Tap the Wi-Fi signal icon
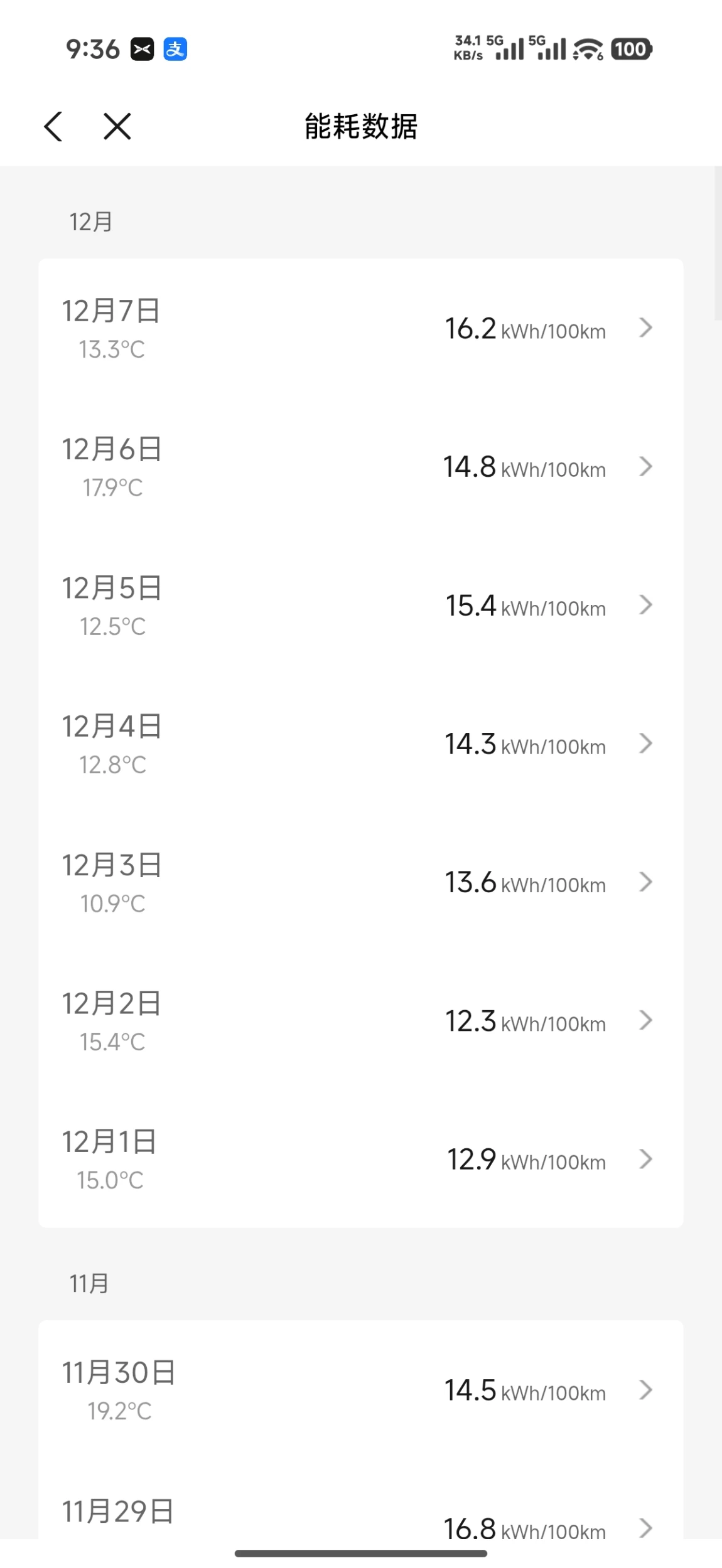The image size is (722, 1568). point(588,49)
